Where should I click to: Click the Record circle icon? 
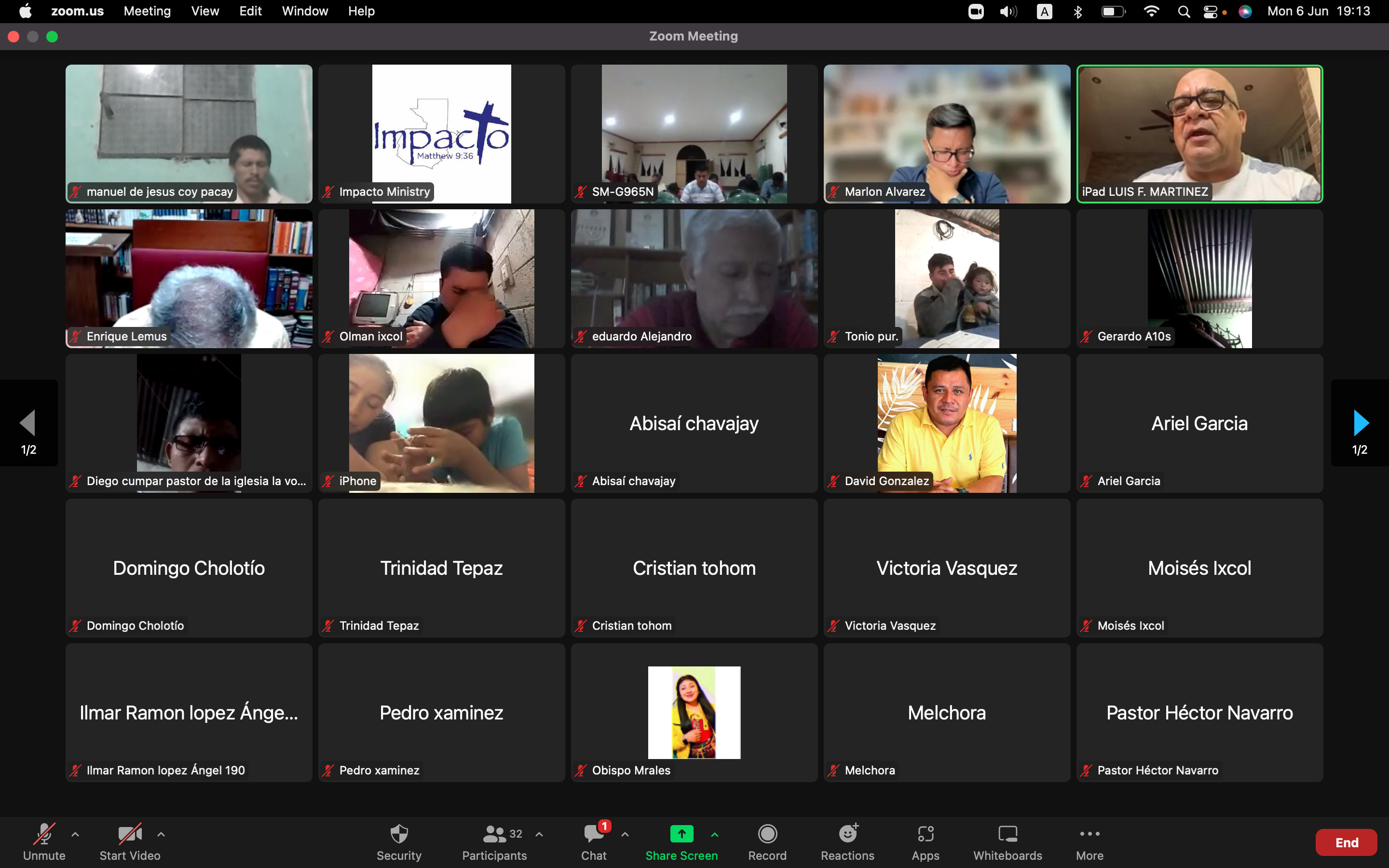[767, 834]
